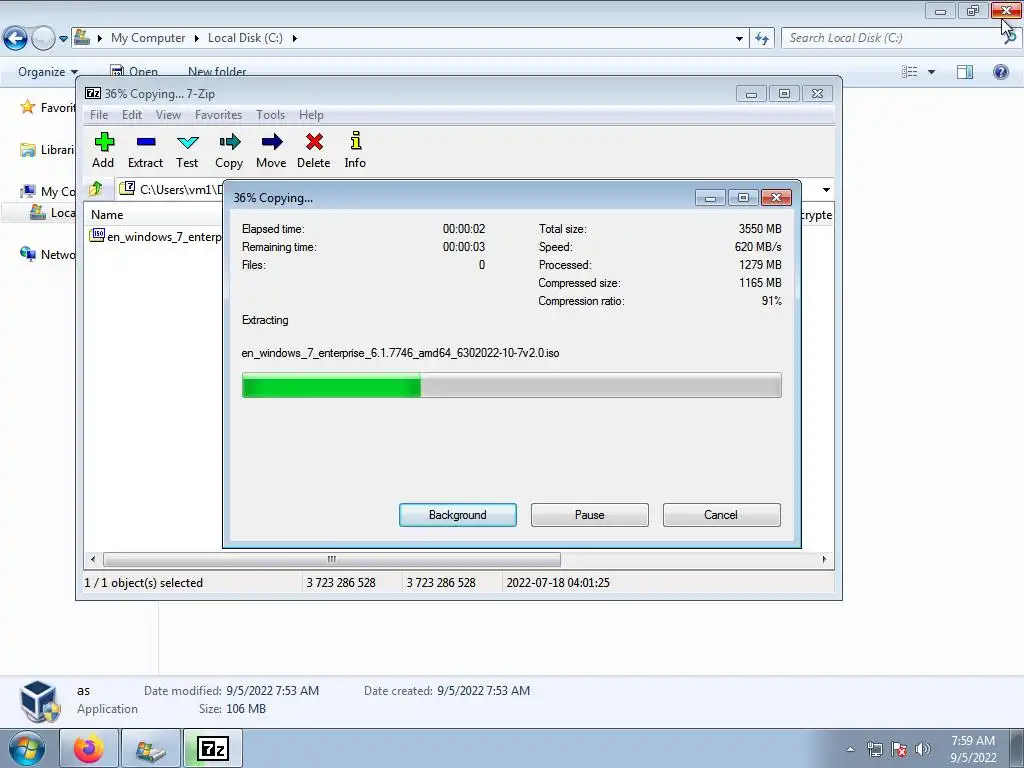
Task: Click the 'as' application details thumbnail
Action: pyautogui.click(x=39, y=701)
